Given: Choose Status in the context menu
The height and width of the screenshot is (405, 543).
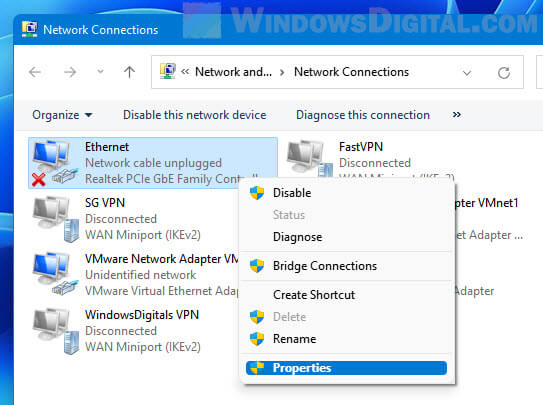Looking at the screenshot, I should (347, 215).
